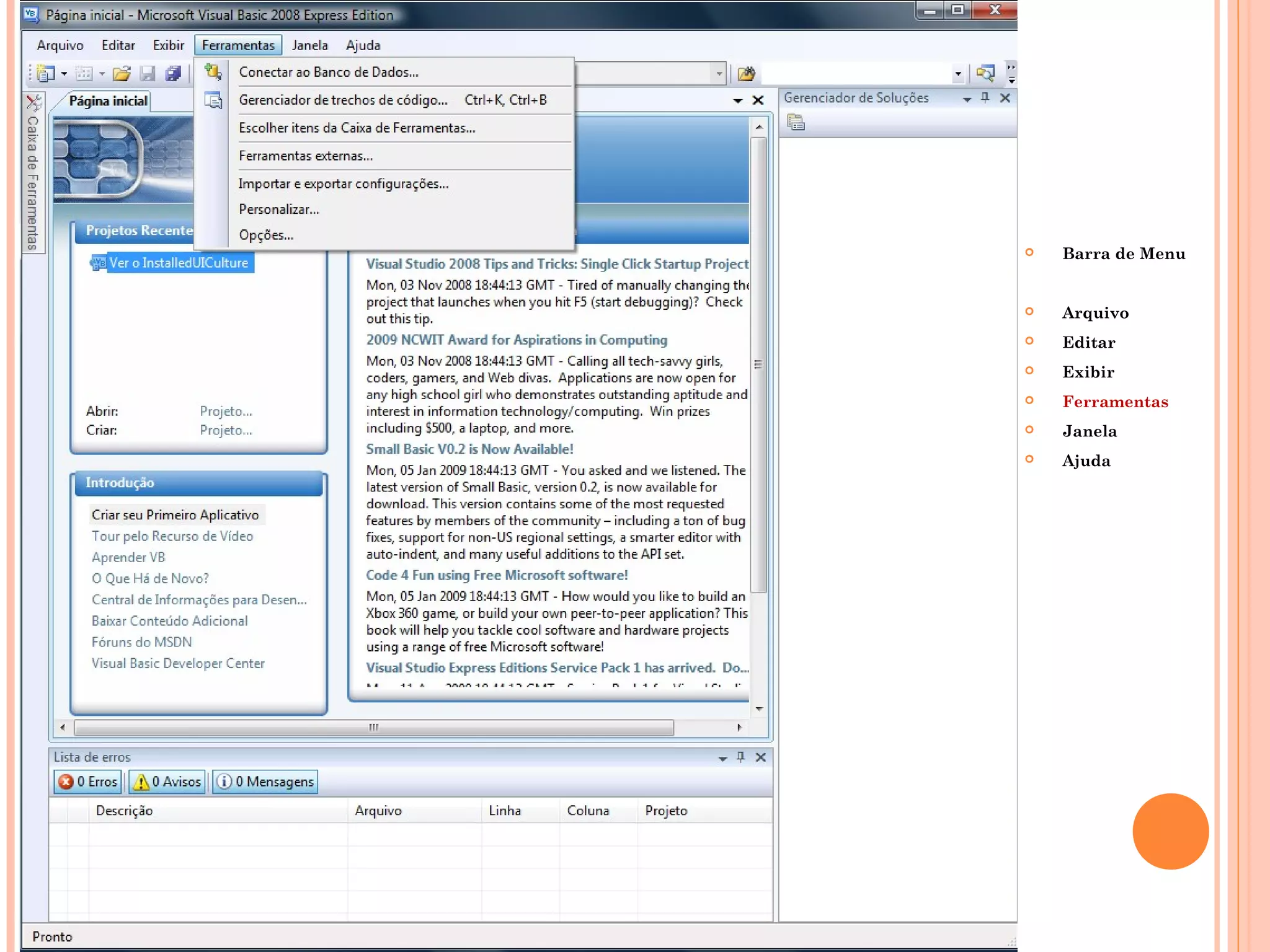This screenshot has height=952, width=1270.
Task: Toggle the 0 Erros filter button
Action: 88,782
